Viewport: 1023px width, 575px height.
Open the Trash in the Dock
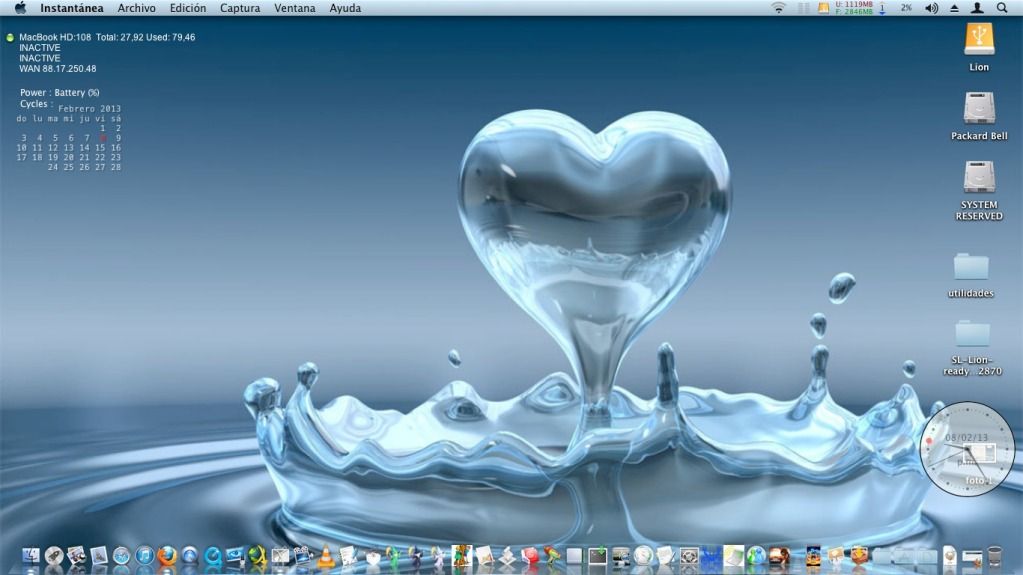tap(994, 556)
